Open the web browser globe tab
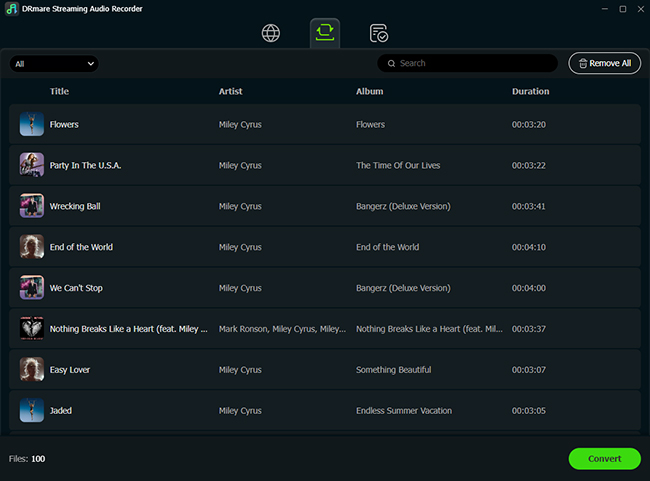 point(271,33)
